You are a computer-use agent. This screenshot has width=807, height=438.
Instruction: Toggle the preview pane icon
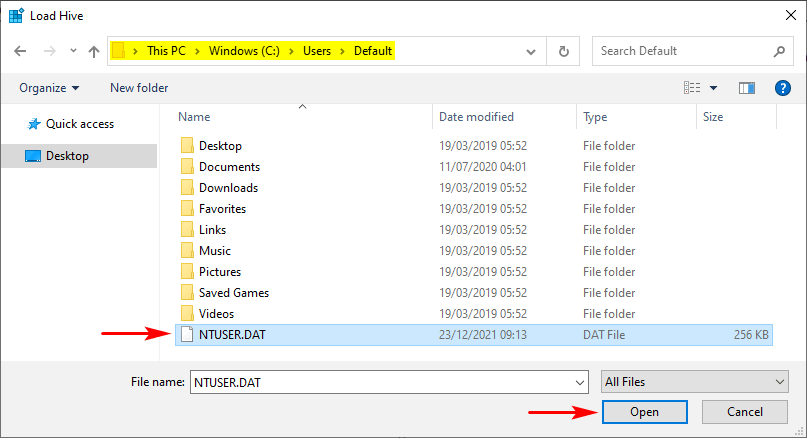point(746,88)
